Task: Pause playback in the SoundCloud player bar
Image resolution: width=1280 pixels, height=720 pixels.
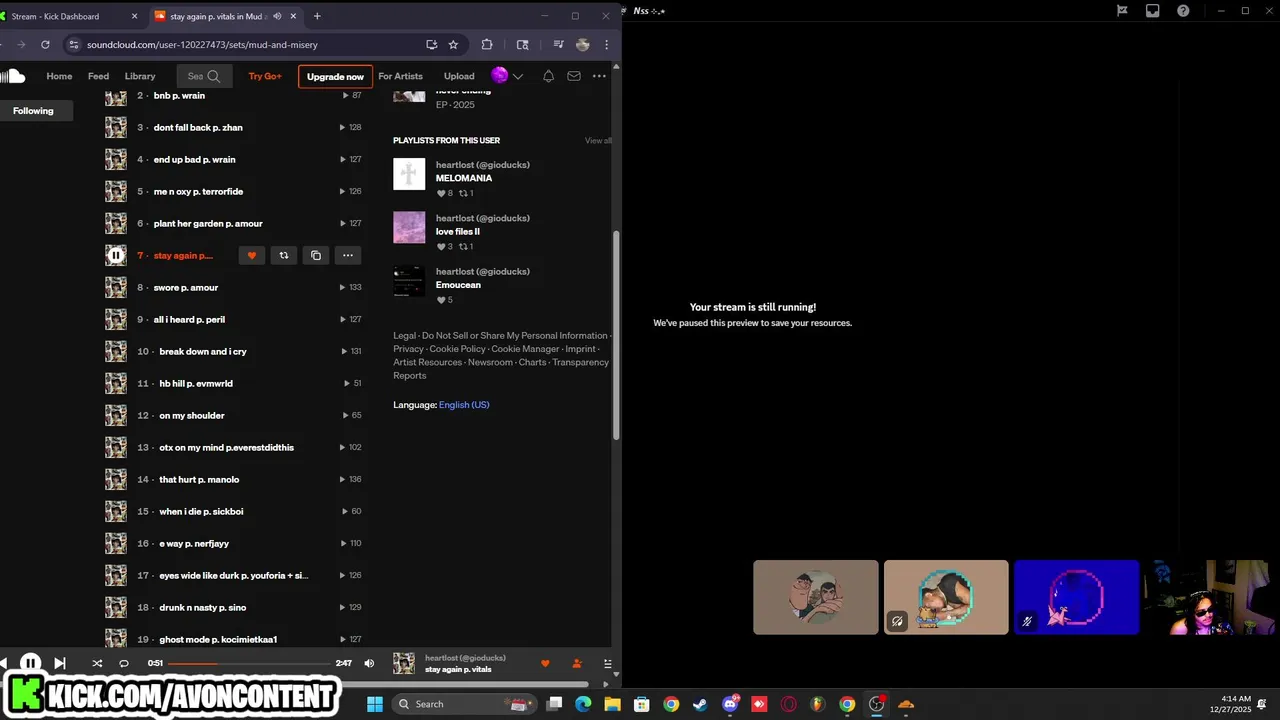Action: tap(30, 663)
